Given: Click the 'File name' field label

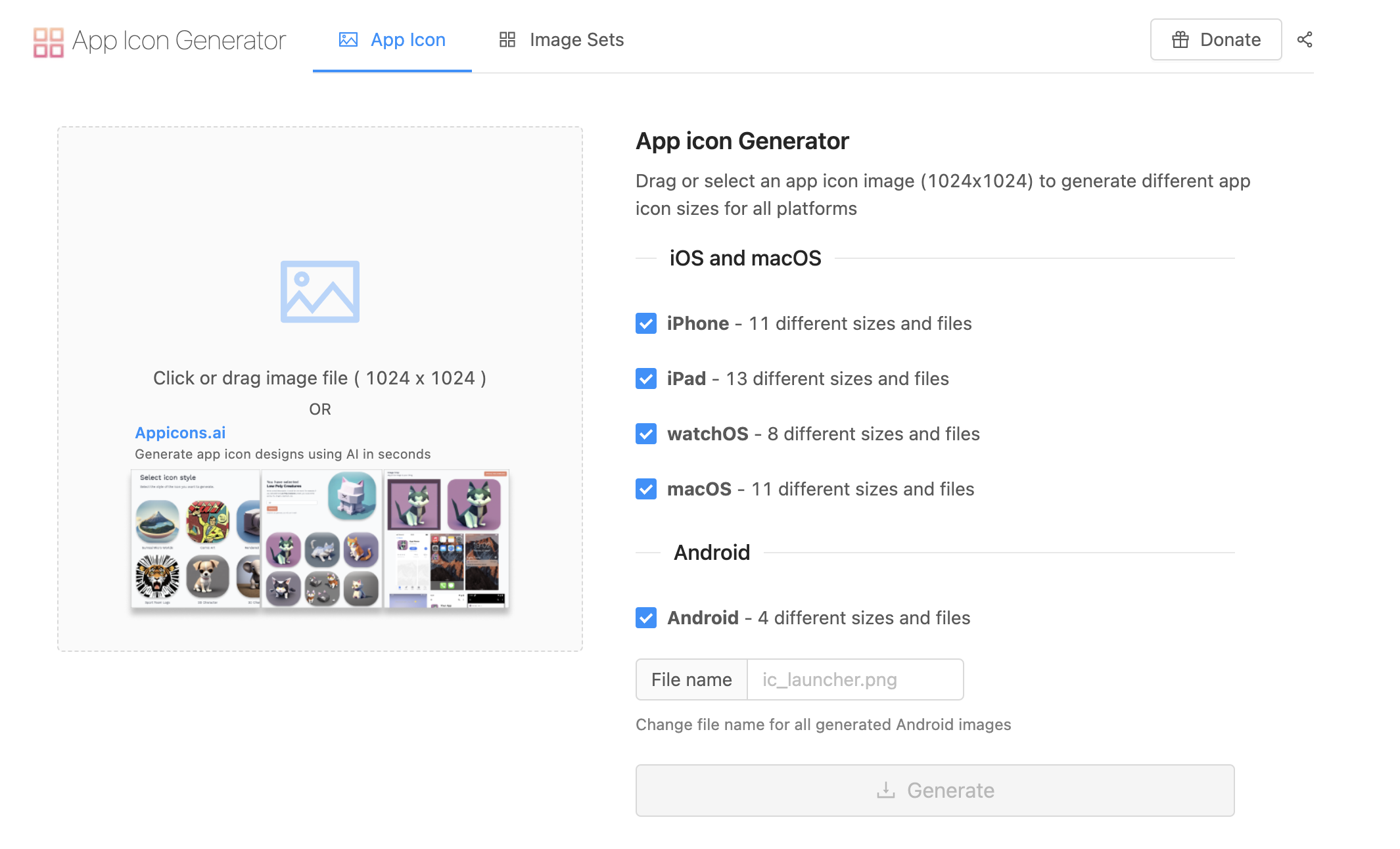Looking at the screenshot, I should [691, 679].
